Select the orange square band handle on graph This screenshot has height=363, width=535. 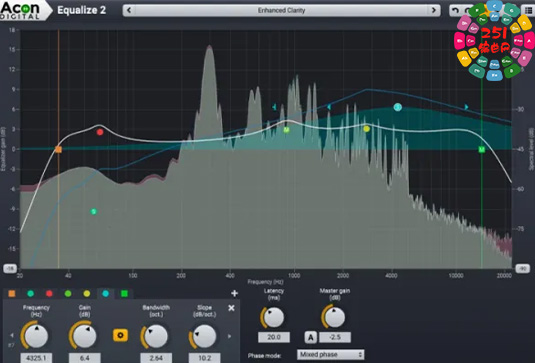pos(58,149)
